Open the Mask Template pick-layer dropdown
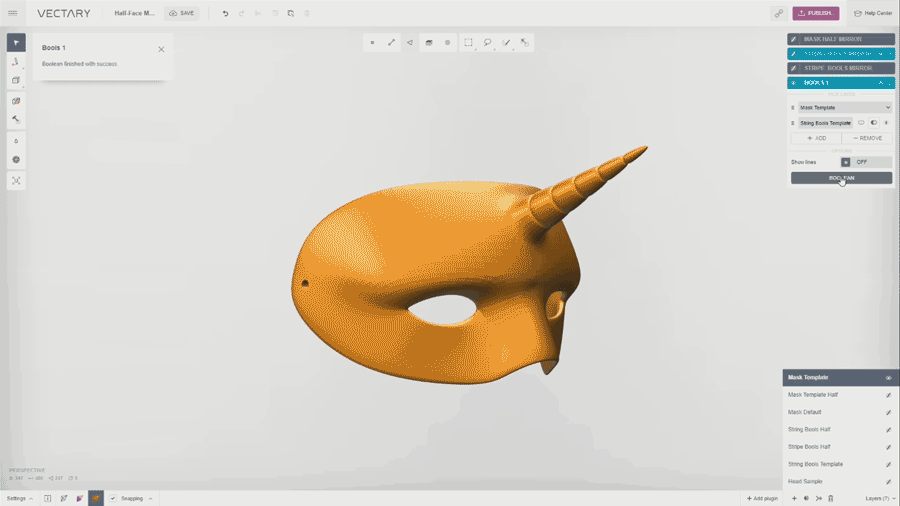The image size is (900, 506). (841, 107)
